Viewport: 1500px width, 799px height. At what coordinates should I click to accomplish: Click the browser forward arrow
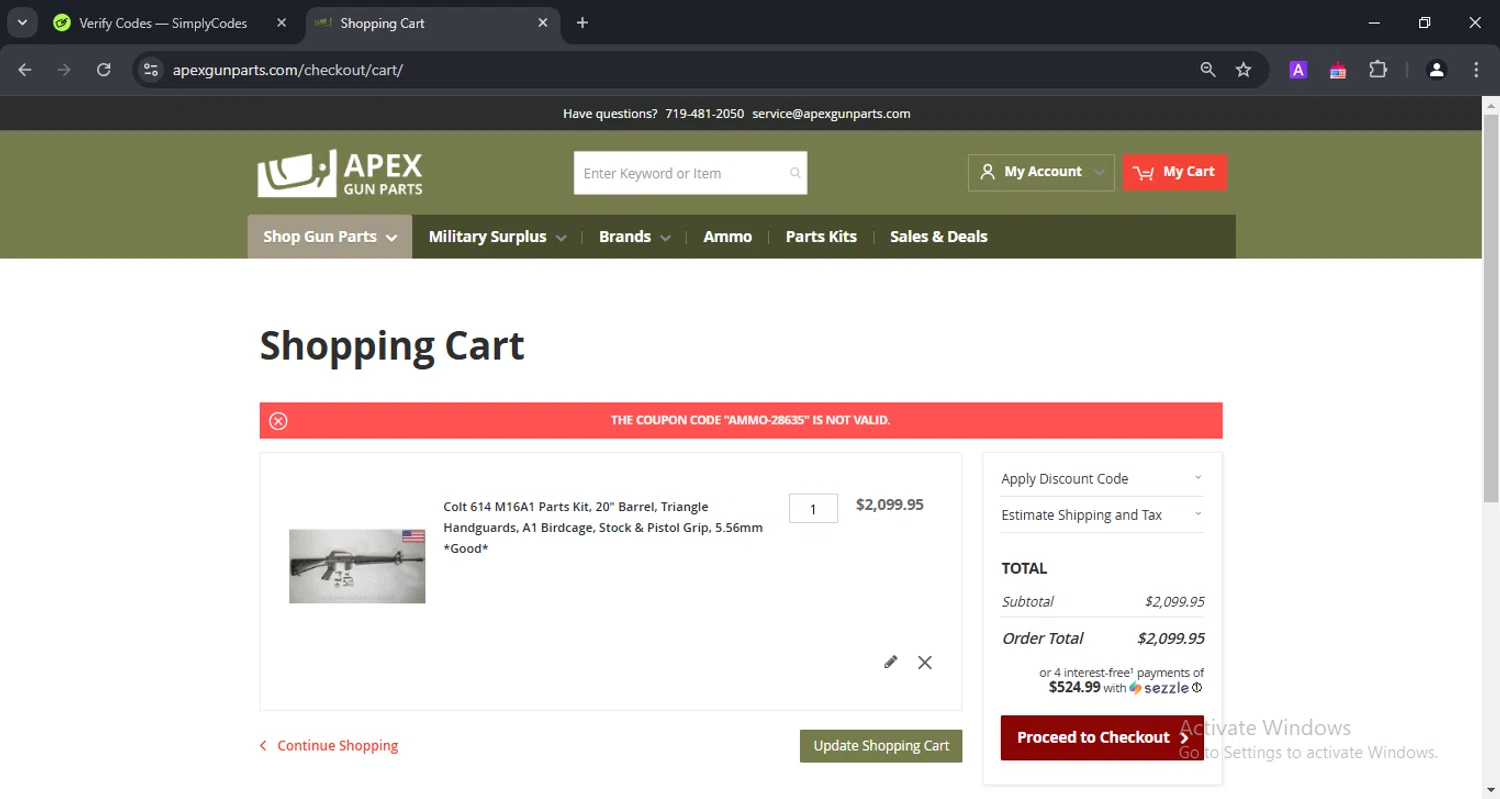64,70
